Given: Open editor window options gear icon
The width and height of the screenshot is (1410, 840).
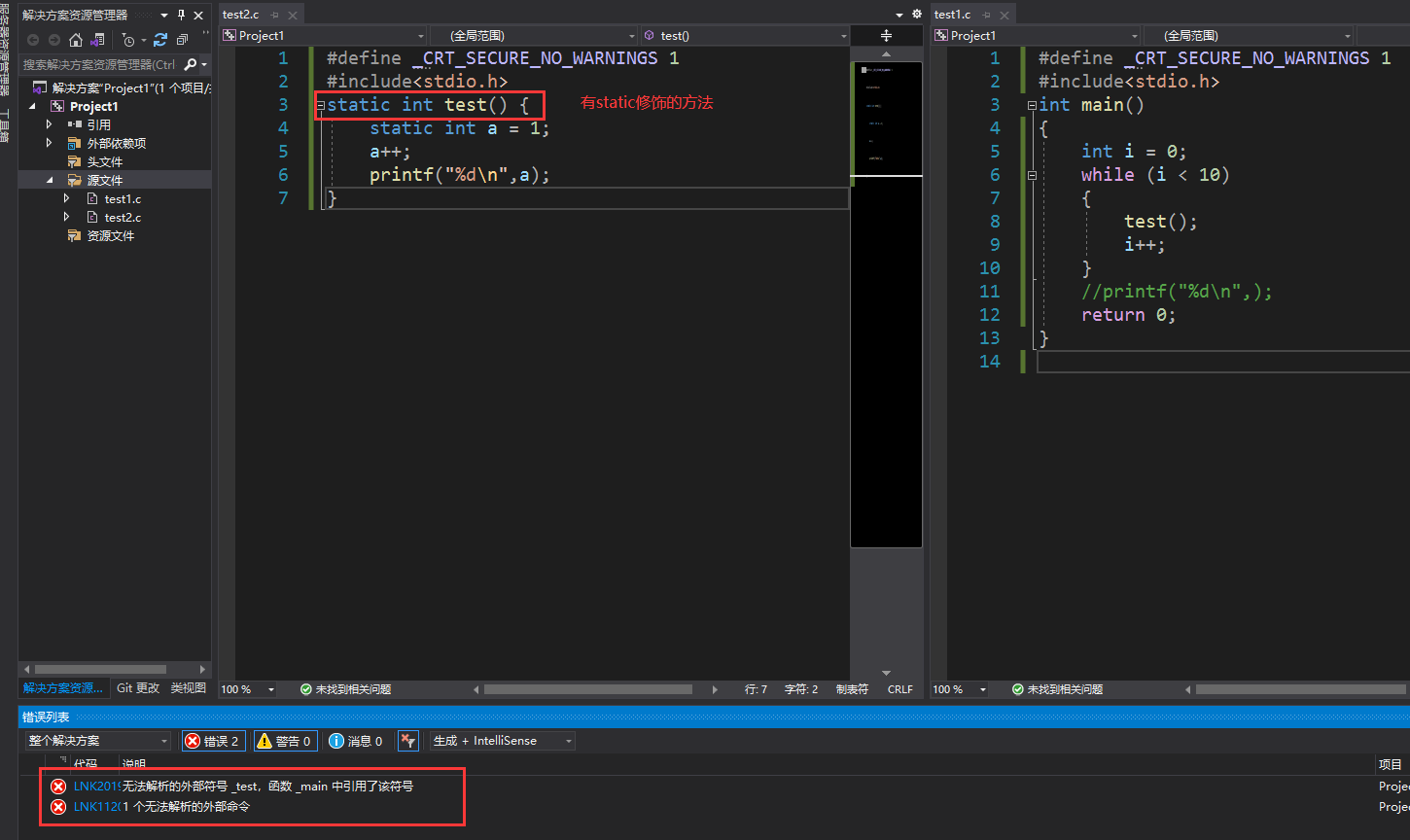Looking at the screenshot, I should tap(916, 15).
